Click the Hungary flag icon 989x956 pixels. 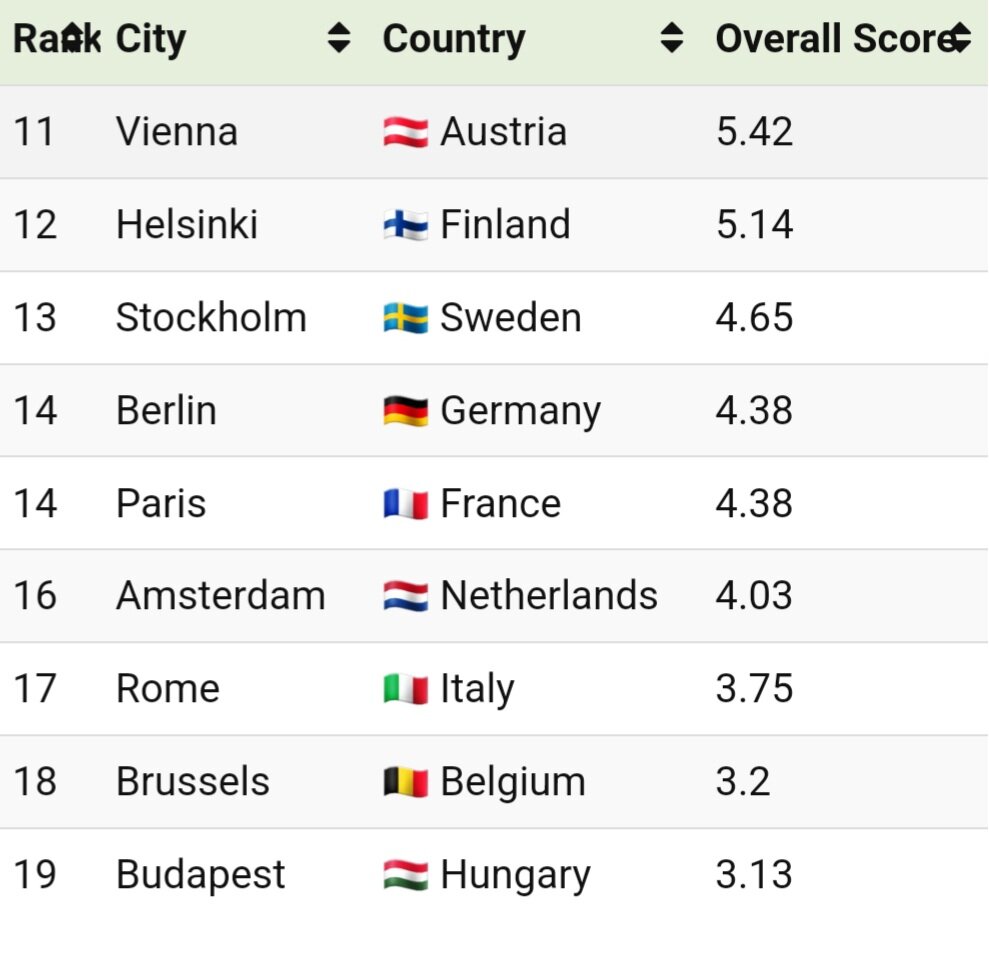[x=405, y=875]
